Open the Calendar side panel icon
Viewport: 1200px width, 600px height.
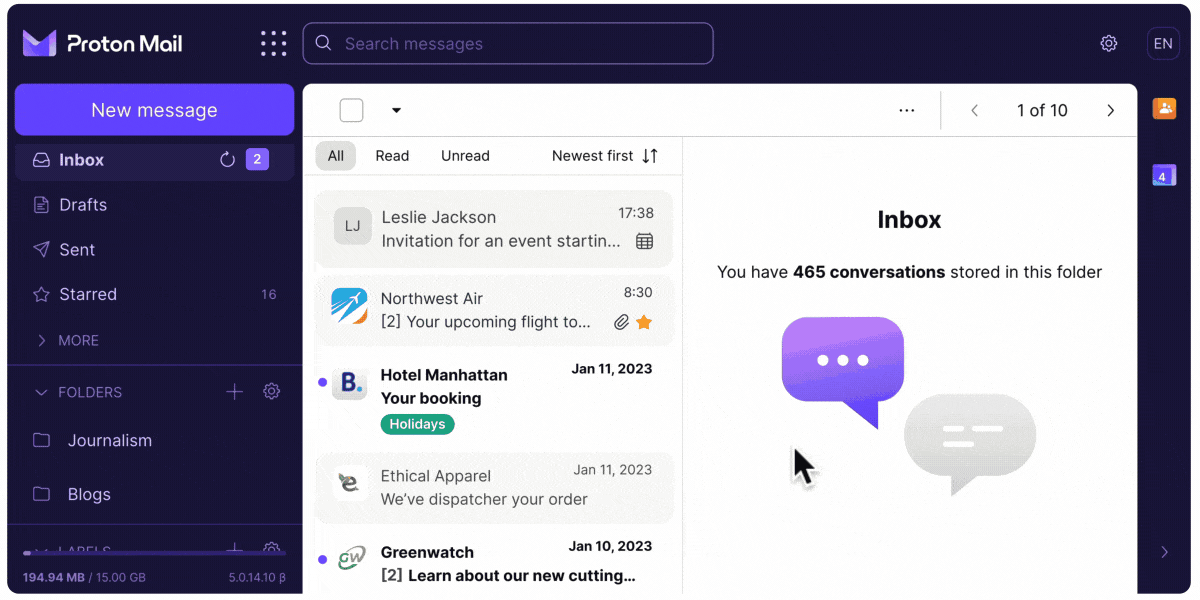[x=1164, y=175]
